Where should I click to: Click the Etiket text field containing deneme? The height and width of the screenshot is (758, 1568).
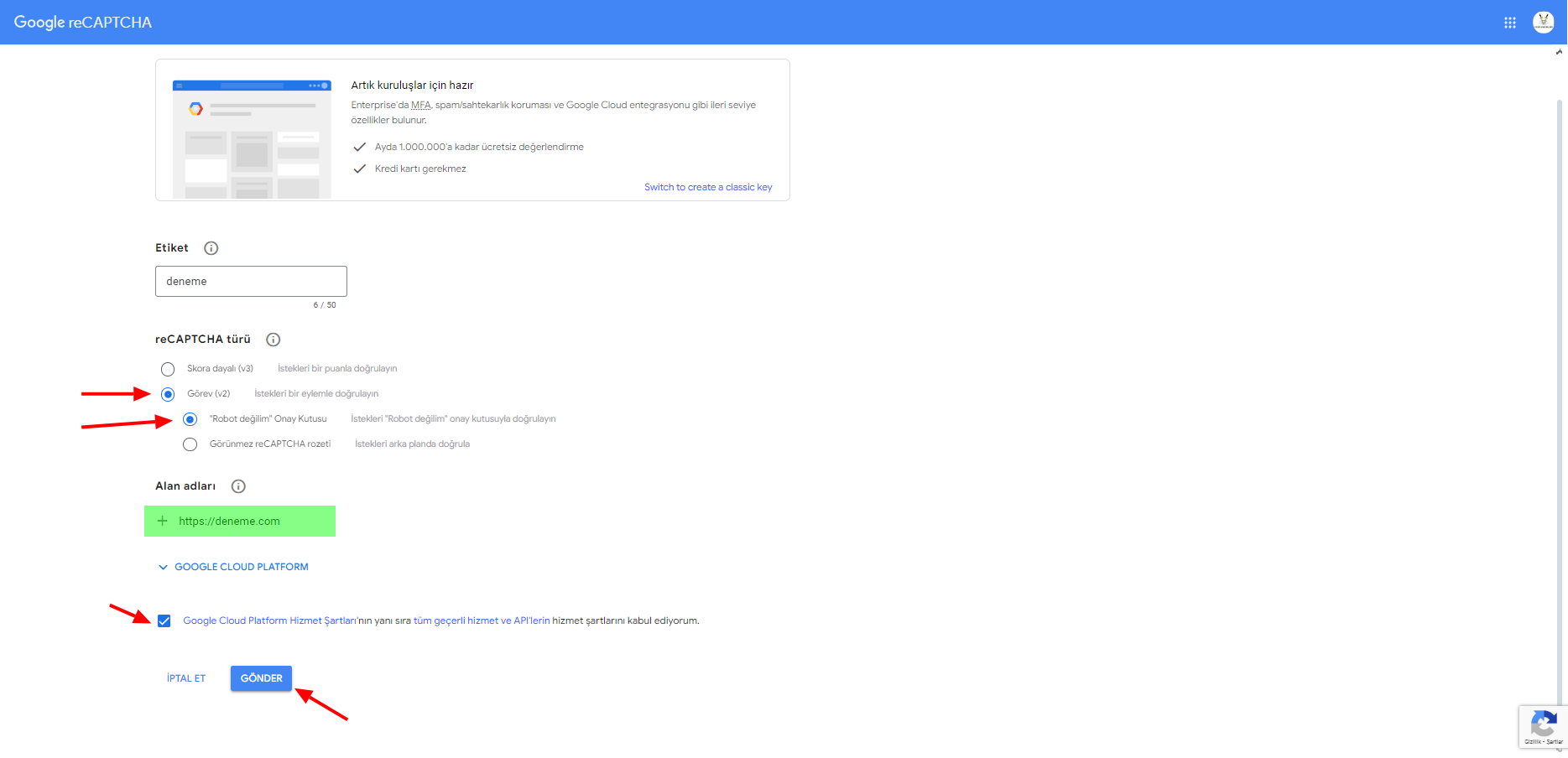tap(251, 282)
